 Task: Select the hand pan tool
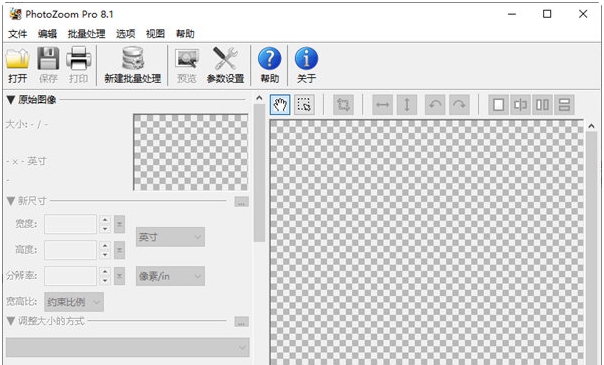click(x=280, y=104)
